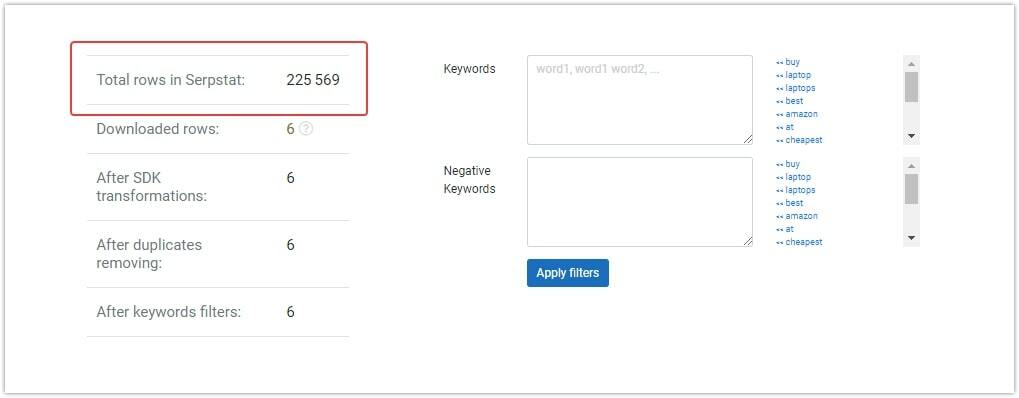The height and width of the screenshot is (398, 1019).
Task: Click the Negative Keywords scrollbar thumb
Action: click(911, 189)
